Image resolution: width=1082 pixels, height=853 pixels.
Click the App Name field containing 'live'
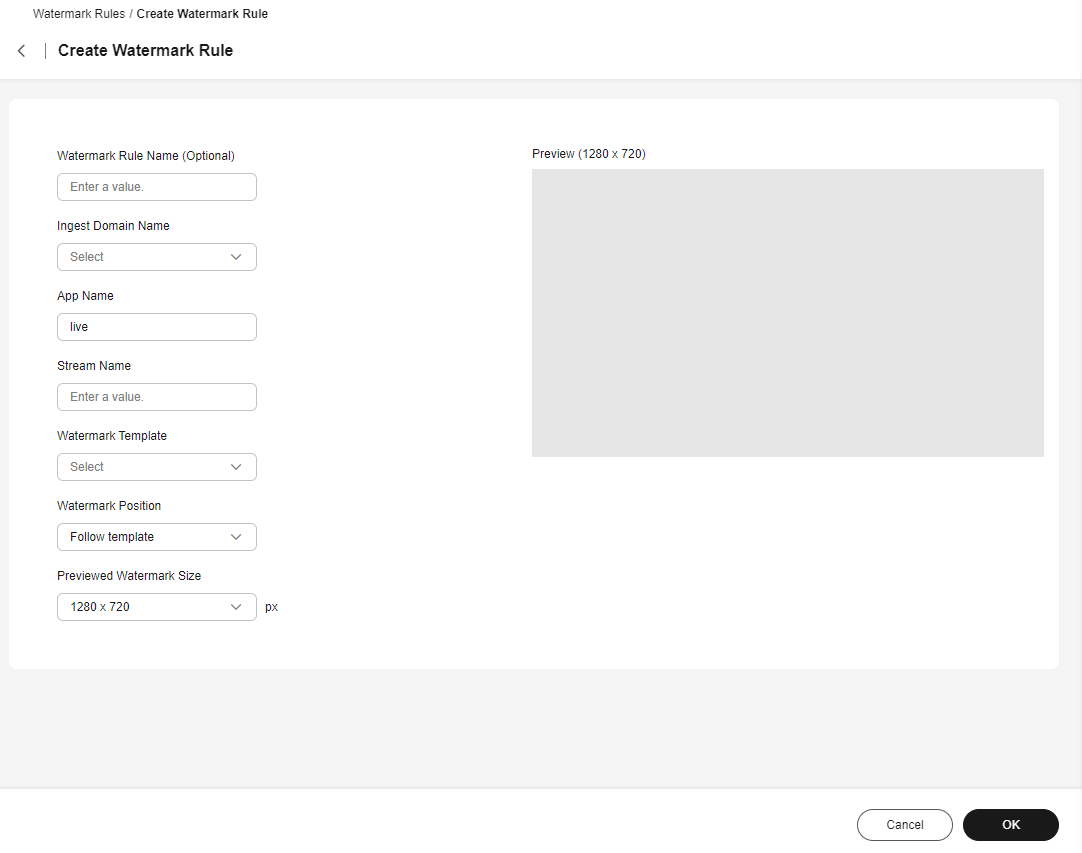157,327
